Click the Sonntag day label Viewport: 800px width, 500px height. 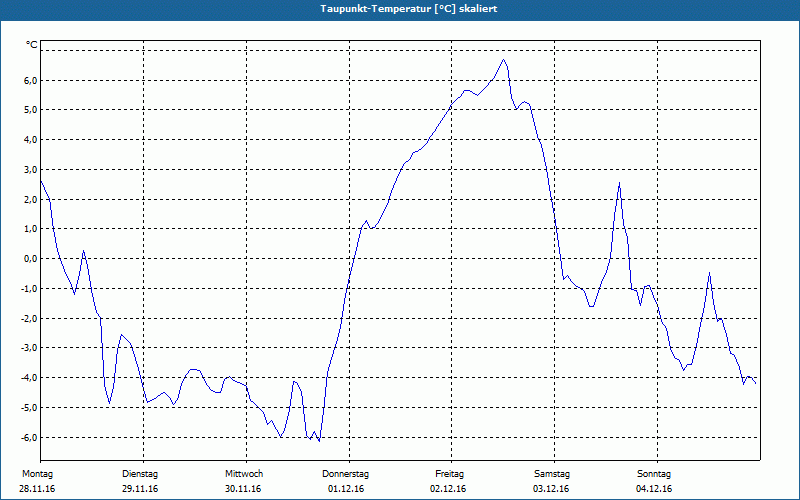pos(654,474)
